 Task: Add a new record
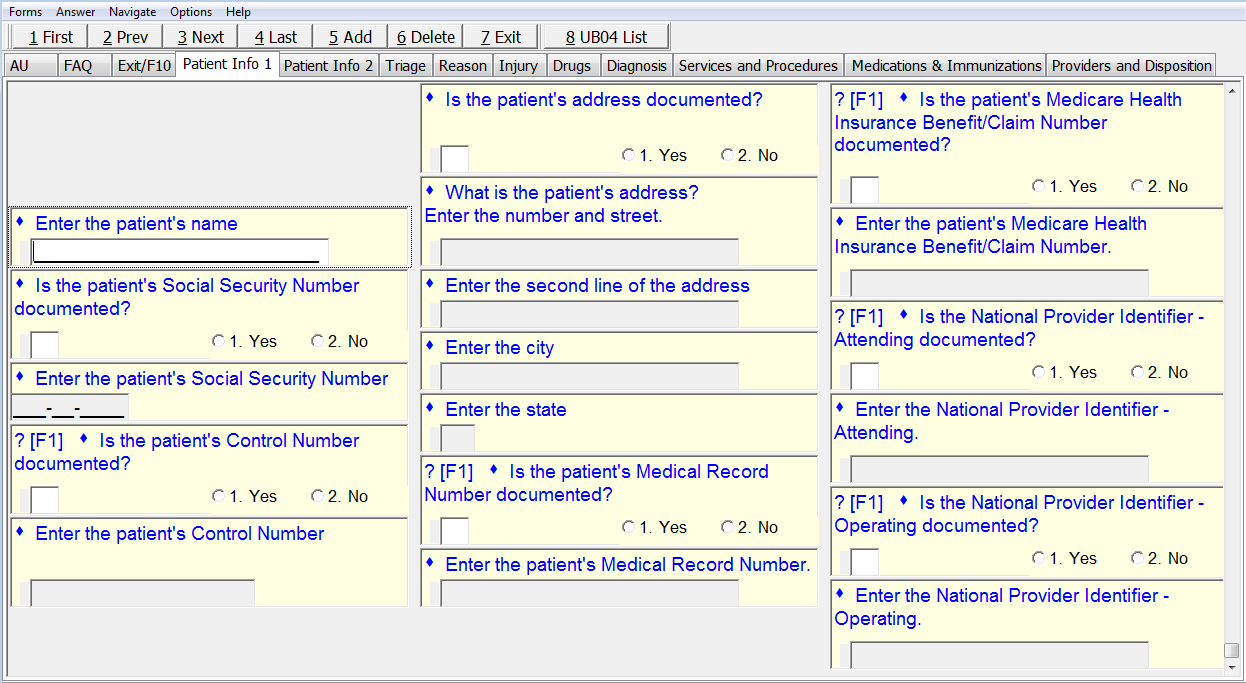point(350,37)
